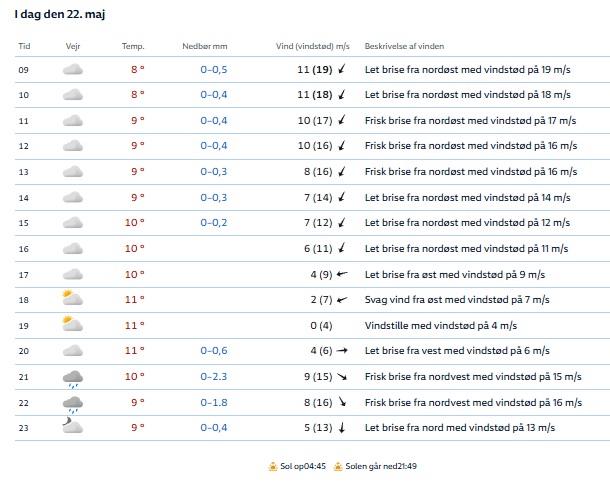Click the 'Beskrivelse af vinden' header
The image size is (610, 482).
coord(405,46)
